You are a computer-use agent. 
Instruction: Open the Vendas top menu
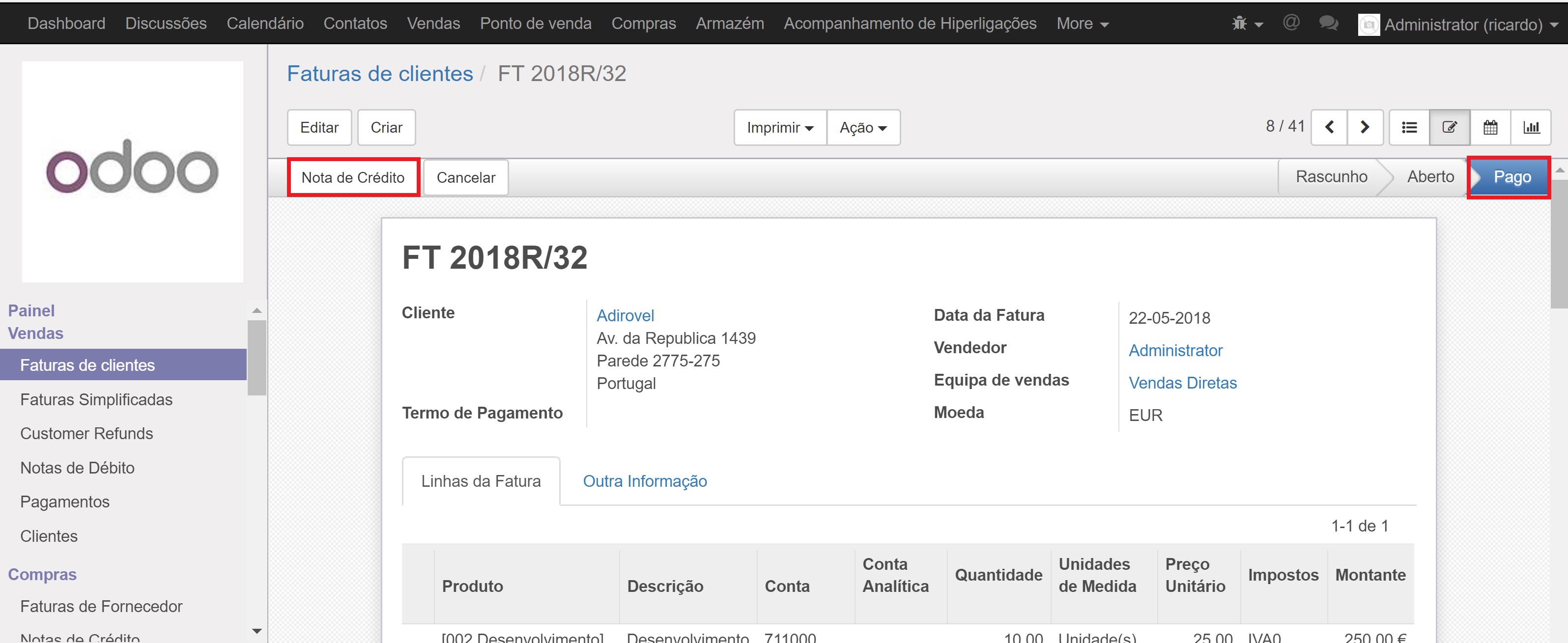pyautogui.click(x=433, y=24)
